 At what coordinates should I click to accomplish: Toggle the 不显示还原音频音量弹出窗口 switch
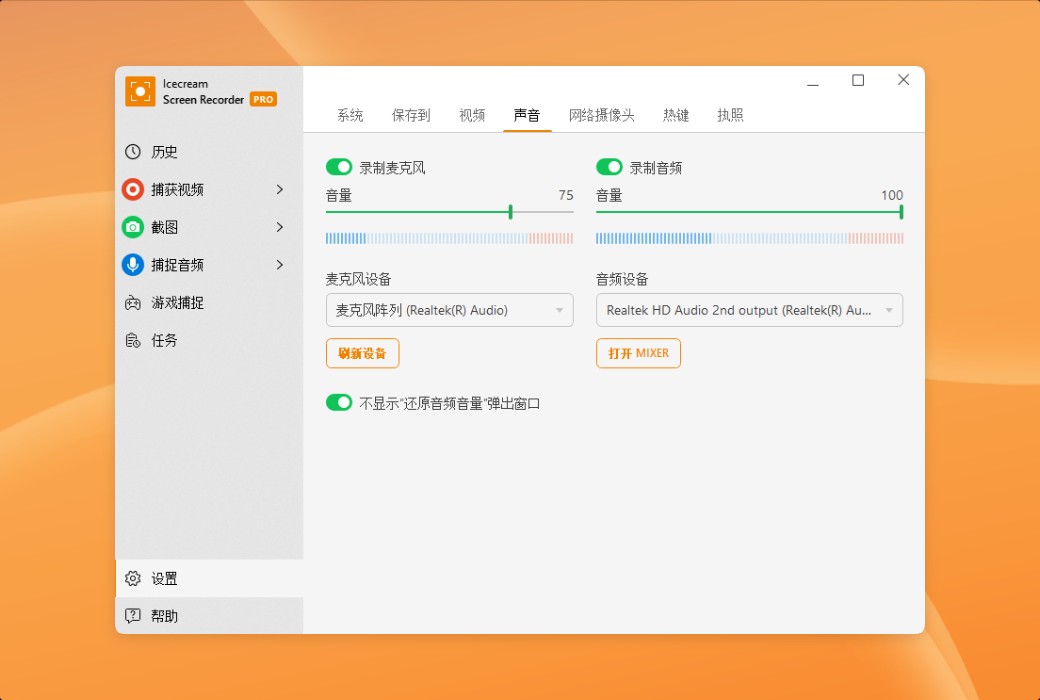[339, 403]
